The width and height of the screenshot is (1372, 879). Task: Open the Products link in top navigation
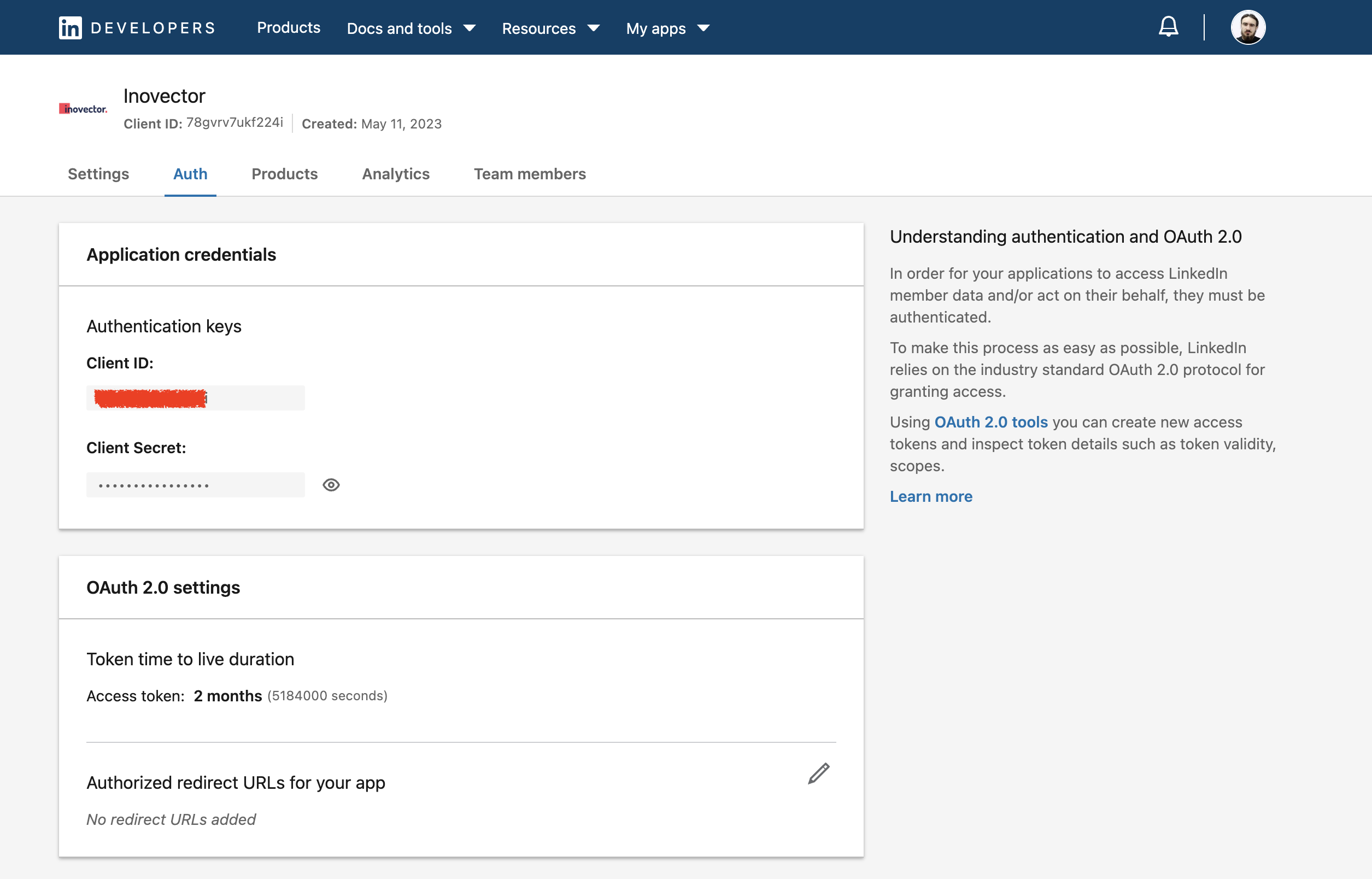click(x=288, y=27)
